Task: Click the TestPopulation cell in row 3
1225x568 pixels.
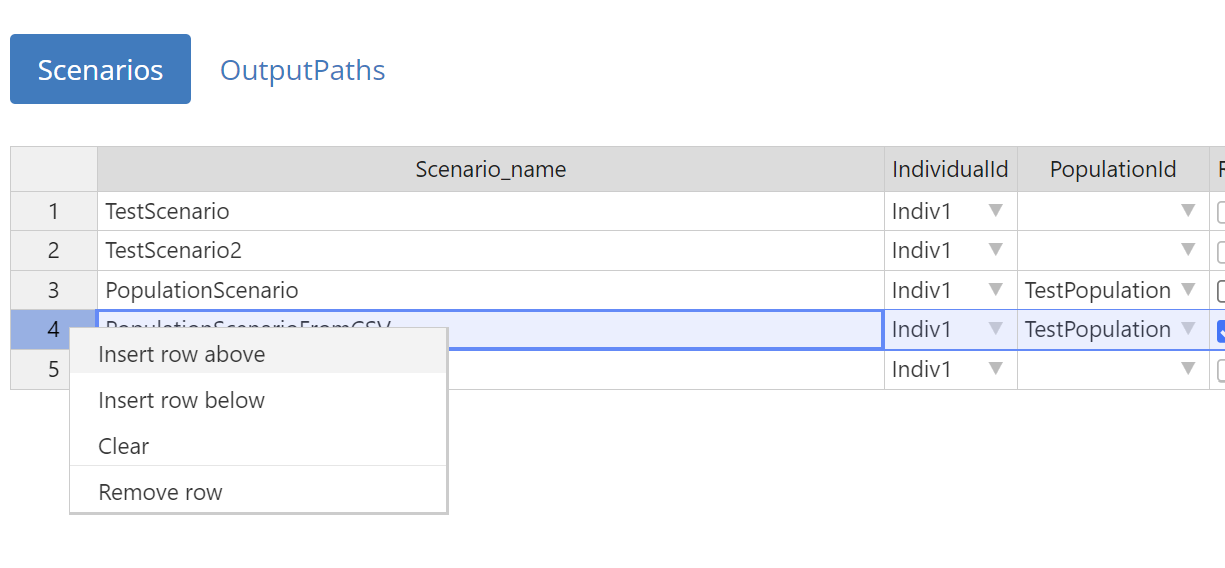Action: 1113,290
